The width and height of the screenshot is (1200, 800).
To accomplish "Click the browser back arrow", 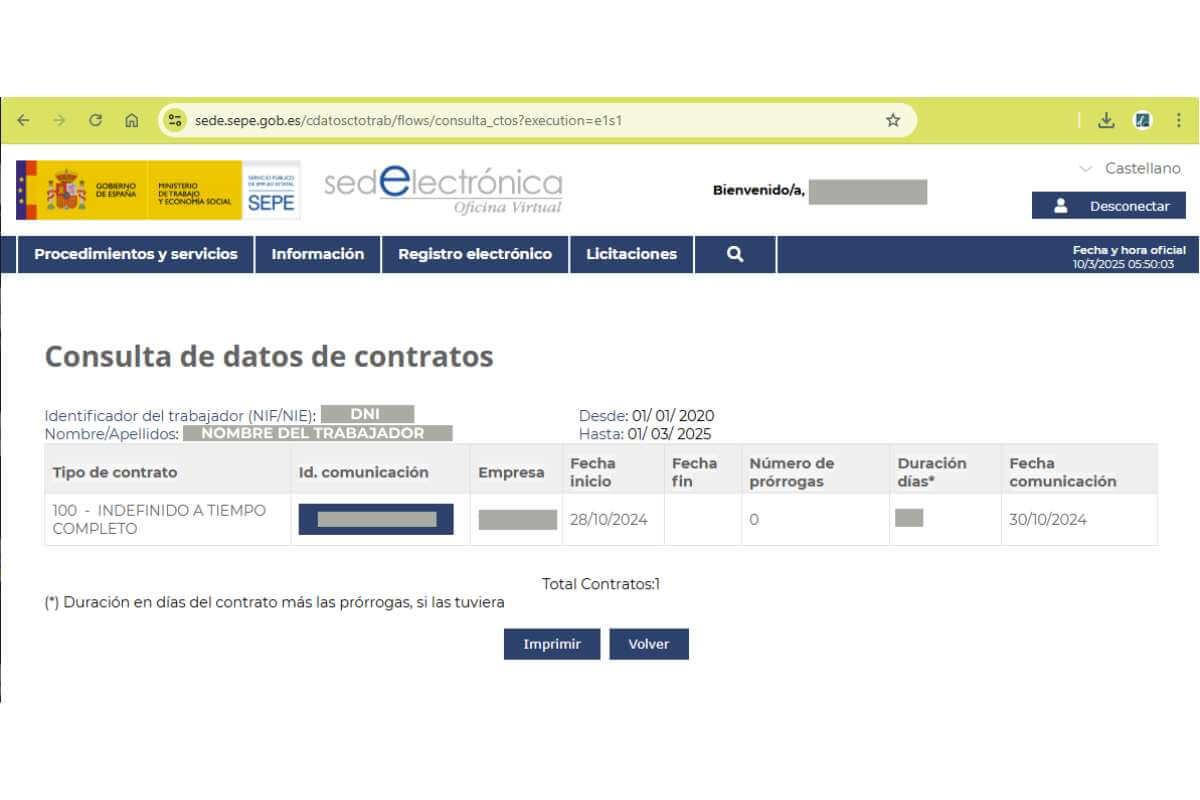I will pyautogui.click(x=23, y=120).
